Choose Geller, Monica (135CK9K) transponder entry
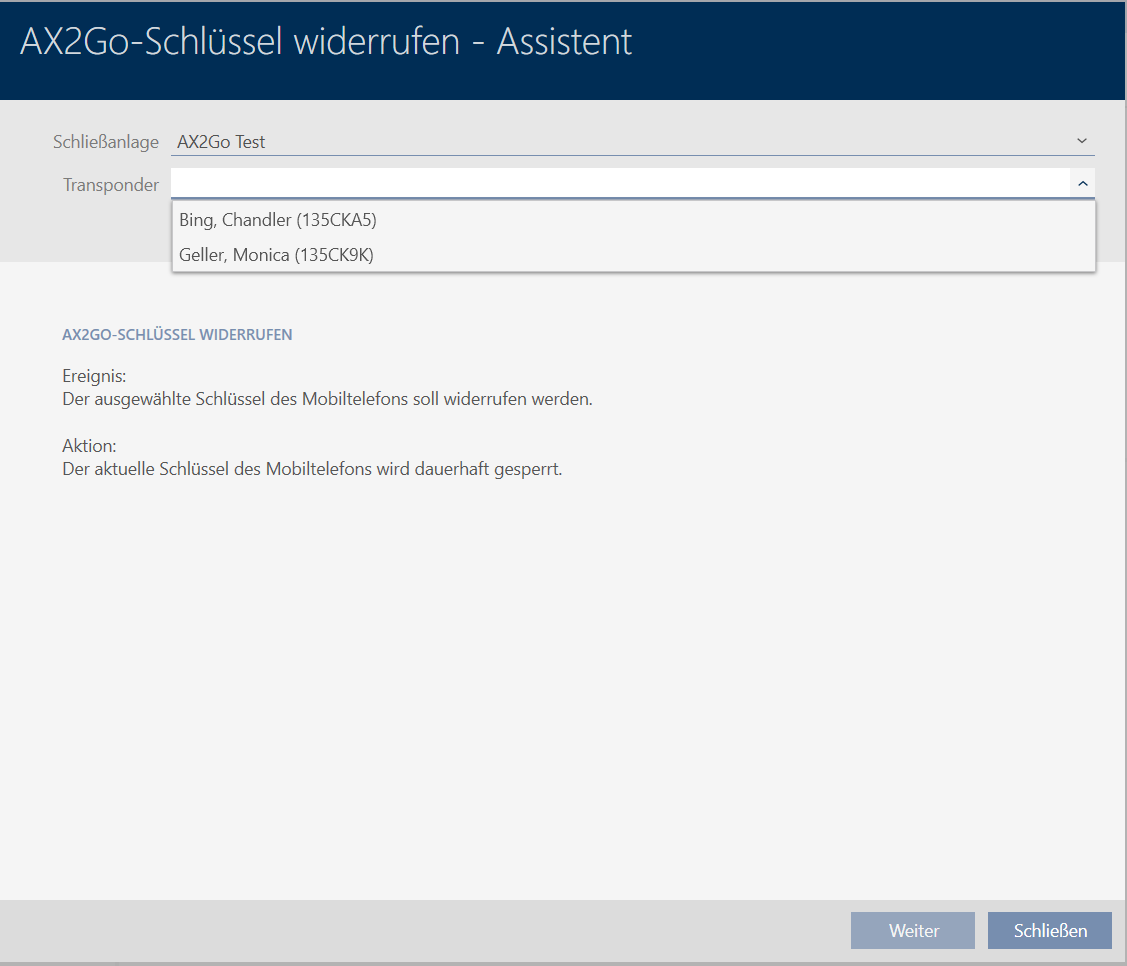This screenshot has height=966, width=1127. point(276,255)
